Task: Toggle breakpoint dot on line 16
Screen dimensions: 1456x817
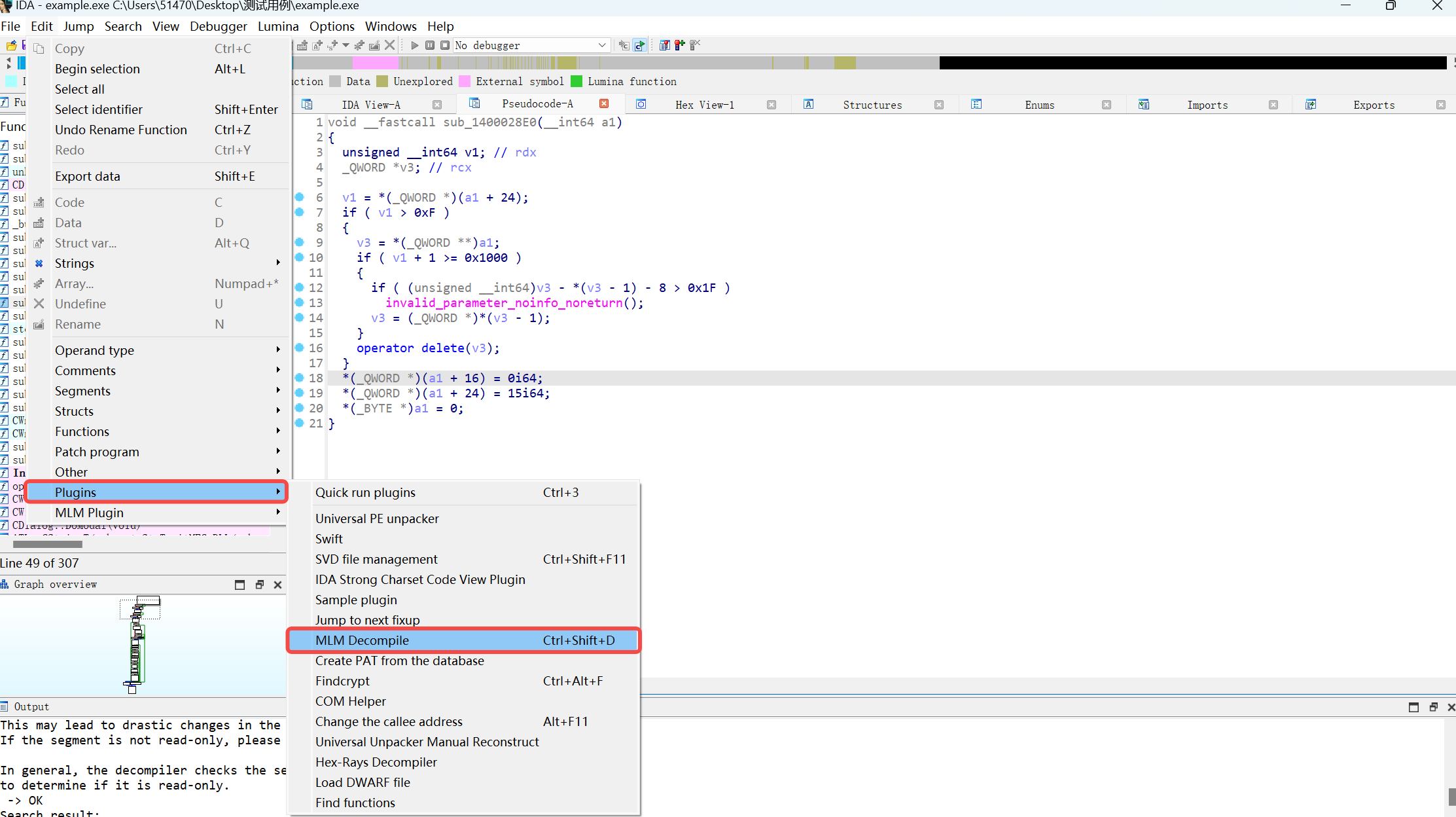Action: click(x=300, y=348)
